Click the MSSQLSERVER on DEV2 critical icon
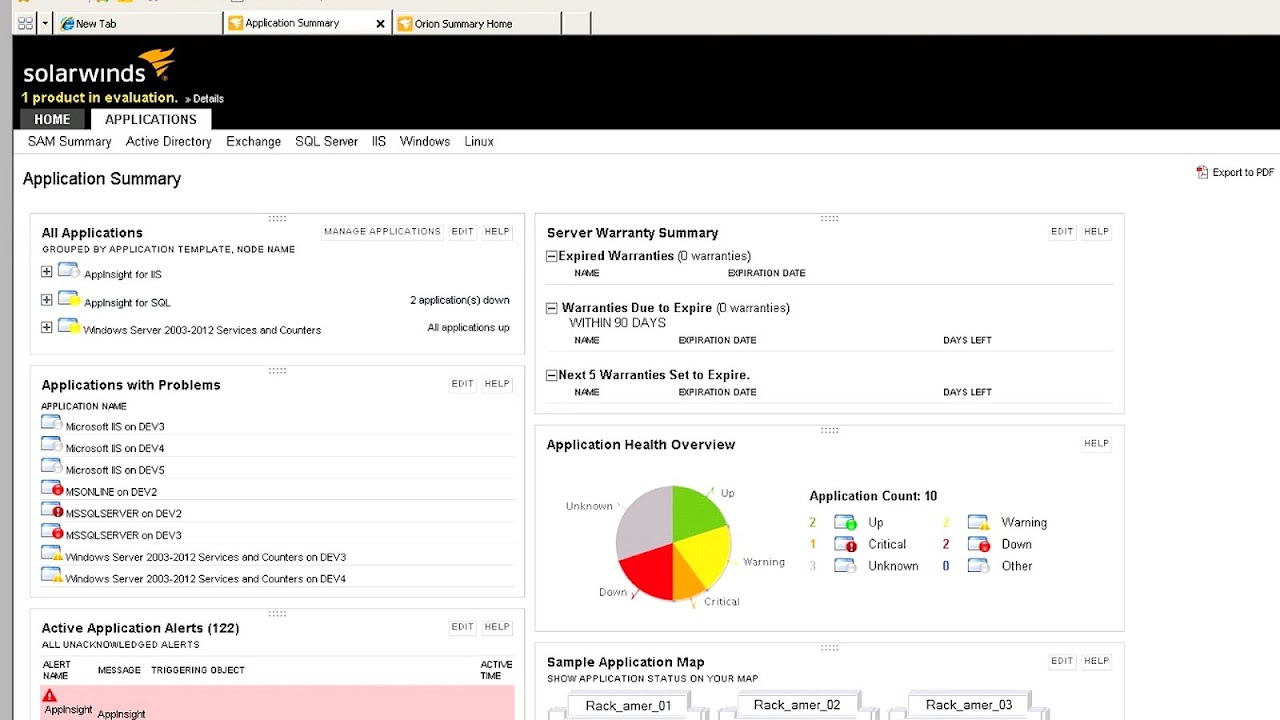This screenshot has height=720, width=1280. point(52,510)
